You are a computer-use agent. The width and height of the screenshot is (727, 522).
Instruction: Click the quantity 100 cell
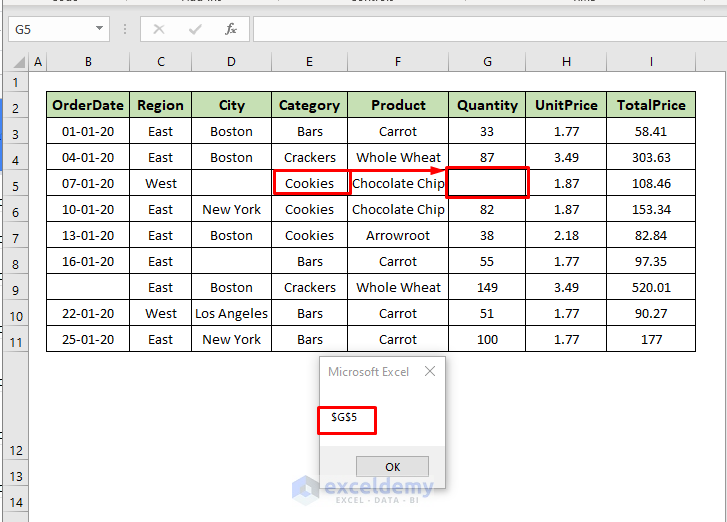(x=487, y=339)
